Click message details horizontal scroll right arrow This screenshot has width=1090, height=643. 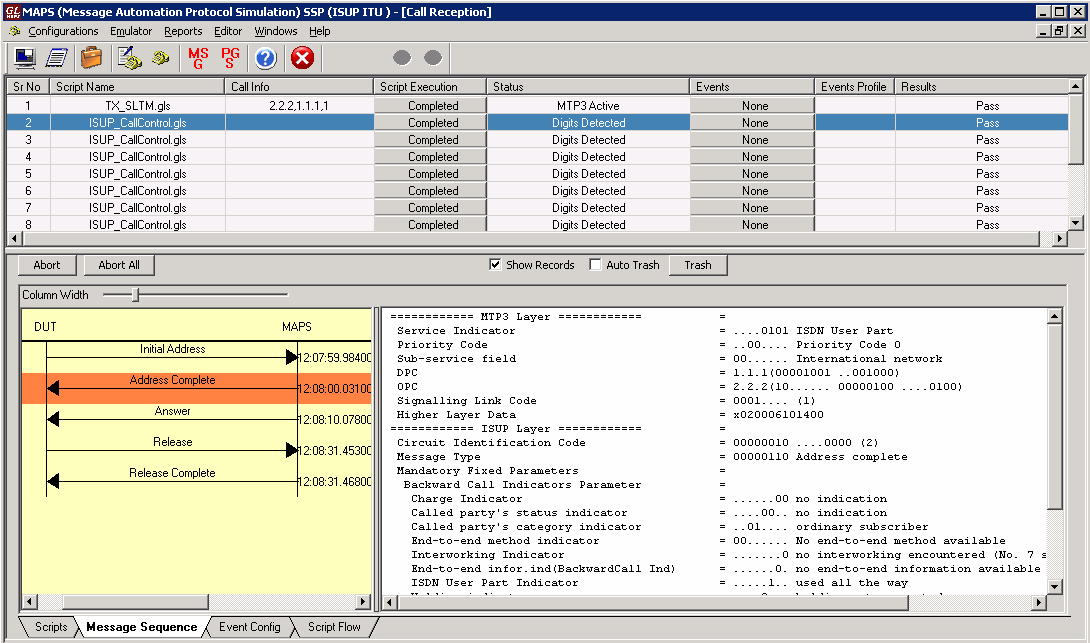coord(1039,602)
